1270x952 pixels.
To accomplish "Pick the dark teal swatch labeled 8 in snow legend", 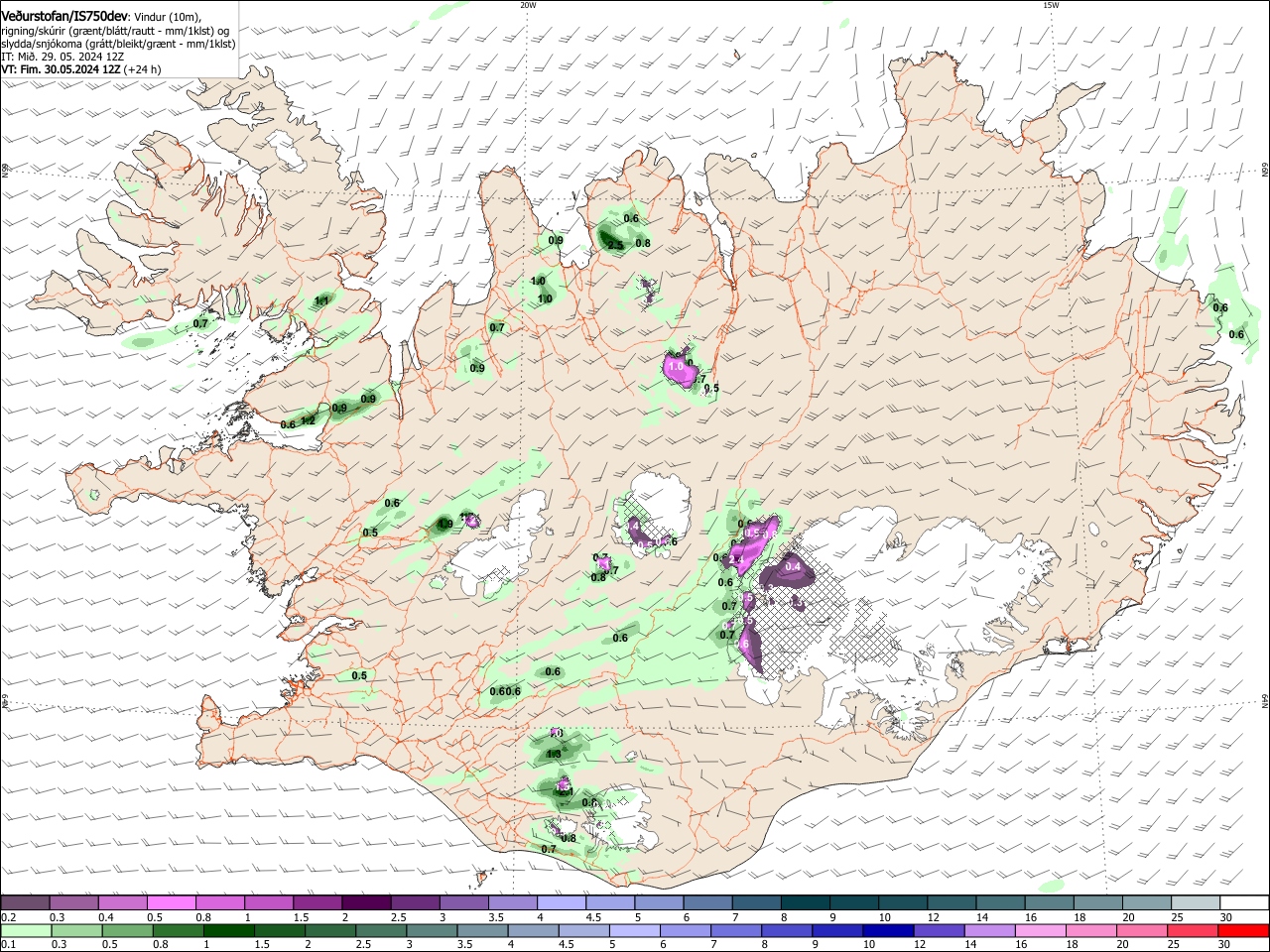I will point(806,902).
